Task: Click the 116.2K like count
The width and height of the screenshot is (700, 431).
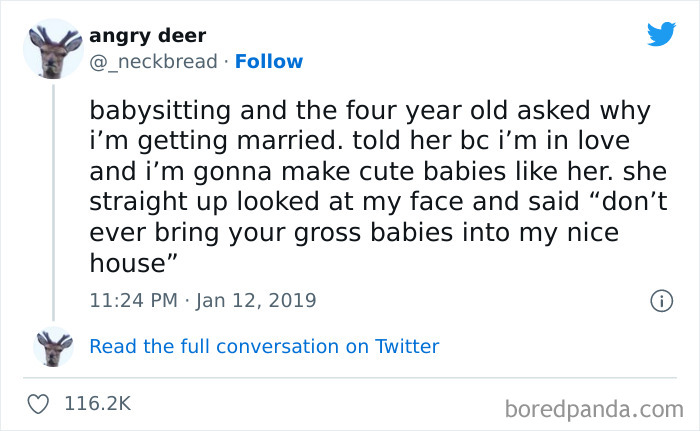Action: tap(97, 404)
